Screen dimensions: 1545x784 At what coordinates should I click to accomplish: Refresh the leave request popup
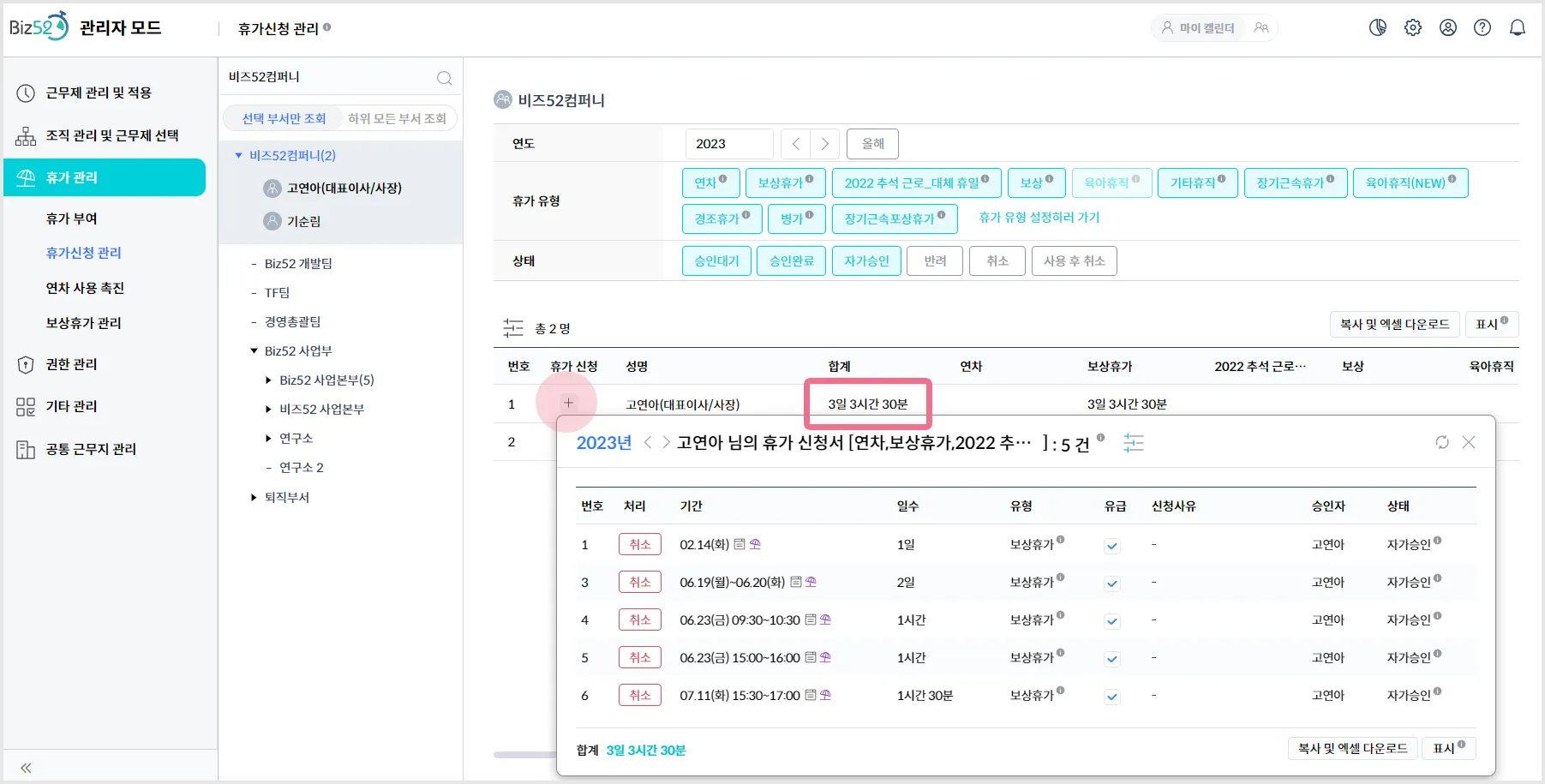tap(1442, 442)
